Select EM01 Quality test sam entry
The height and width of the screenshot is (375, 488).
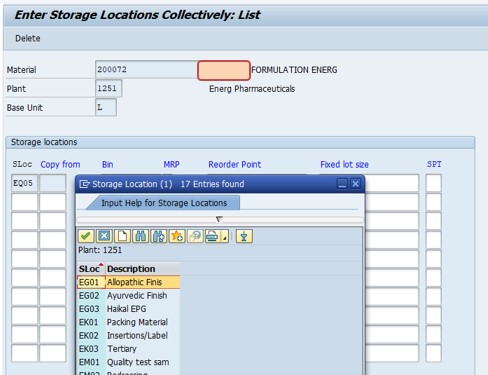point(129,362)
